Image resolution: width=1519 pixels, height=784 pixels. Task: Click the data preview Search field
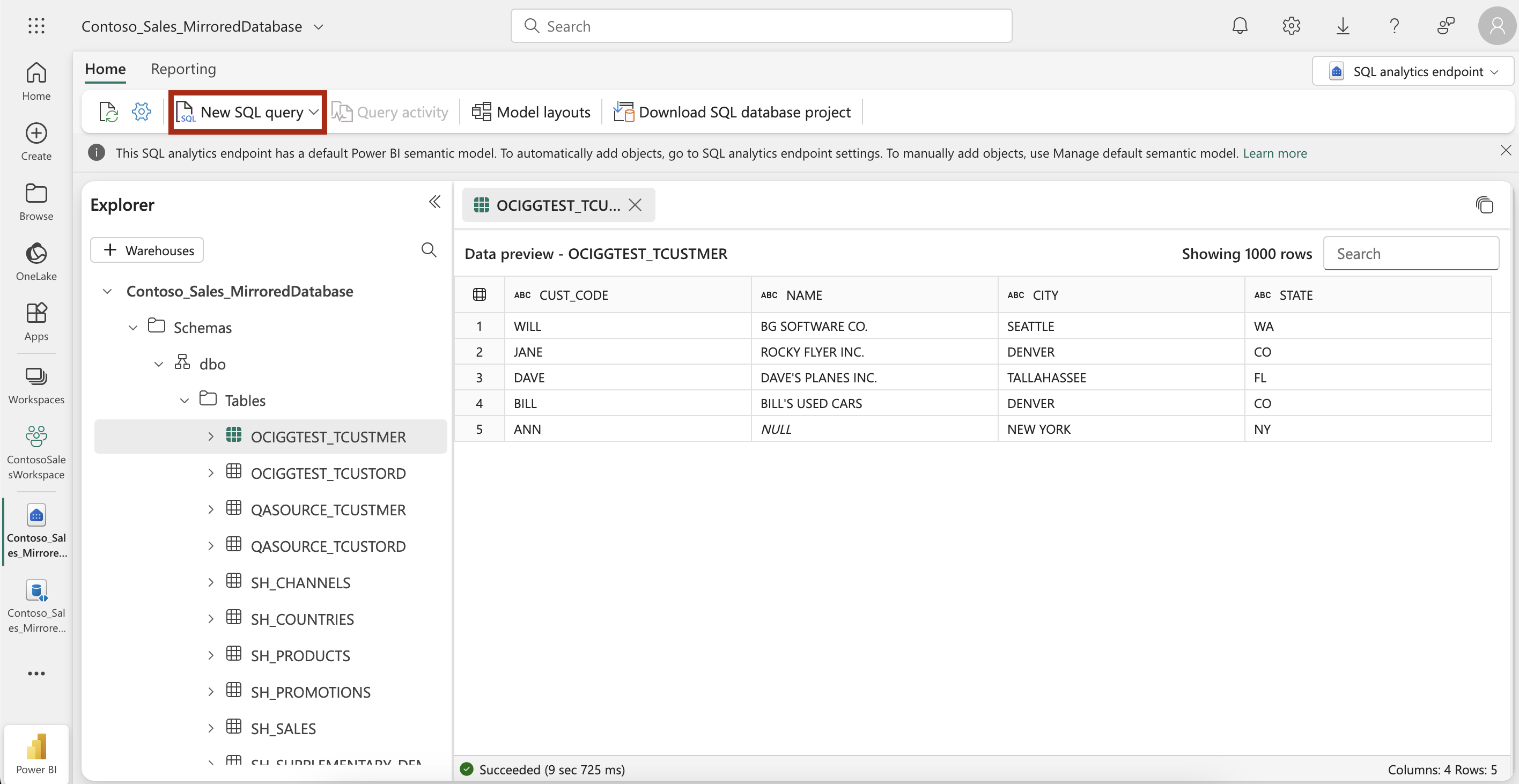click(1411, 254)
